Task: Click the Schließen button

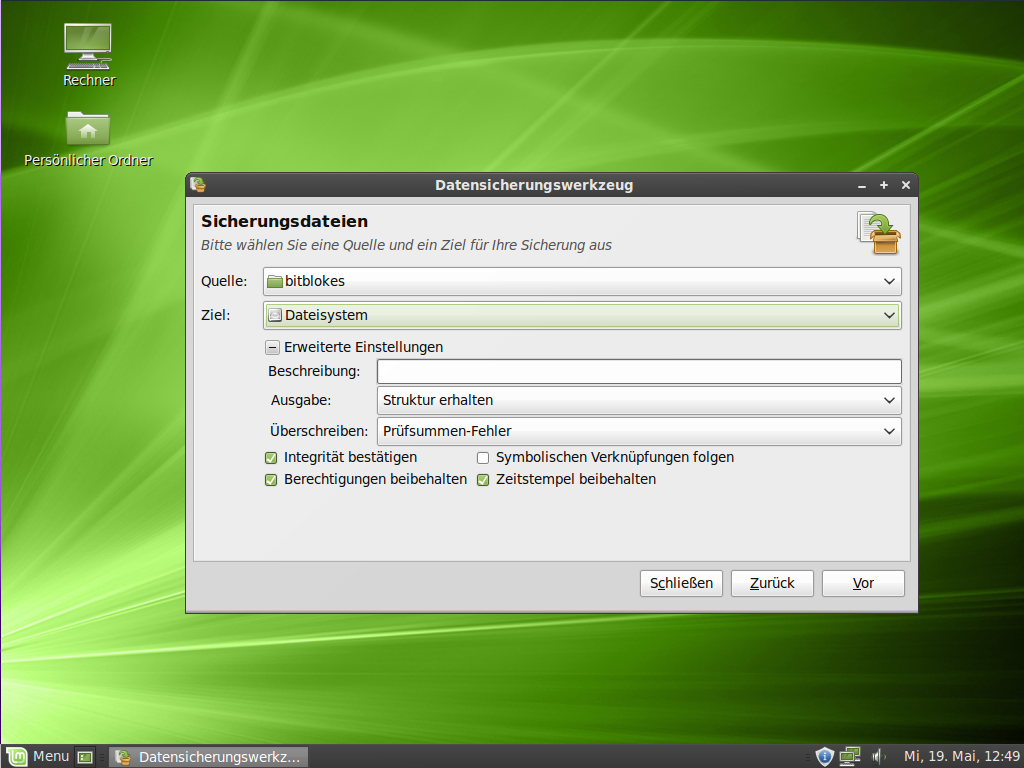Action: (681, 583)
